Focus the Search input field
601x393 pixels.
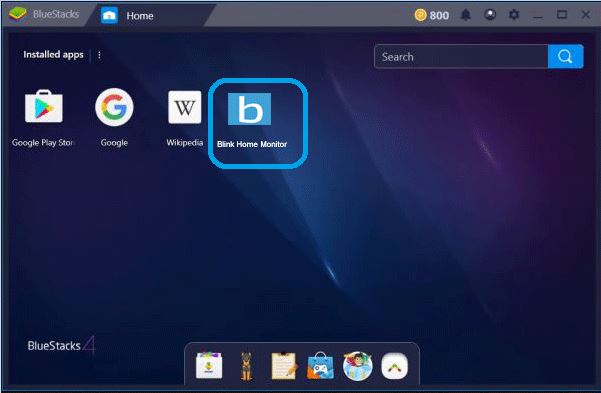click(461, 57)
